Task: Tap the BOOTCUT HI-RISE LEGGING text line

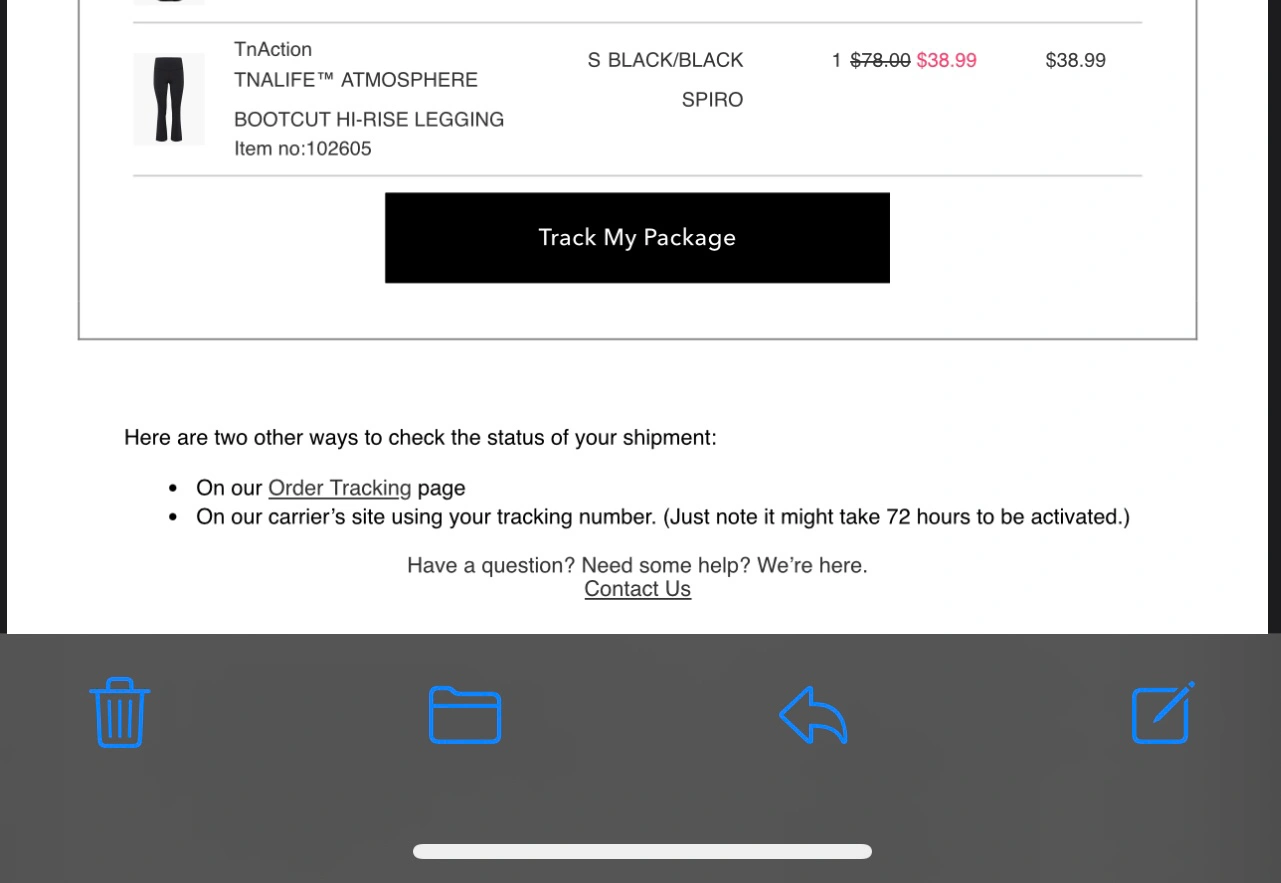Action: click(x=369, y=120)
